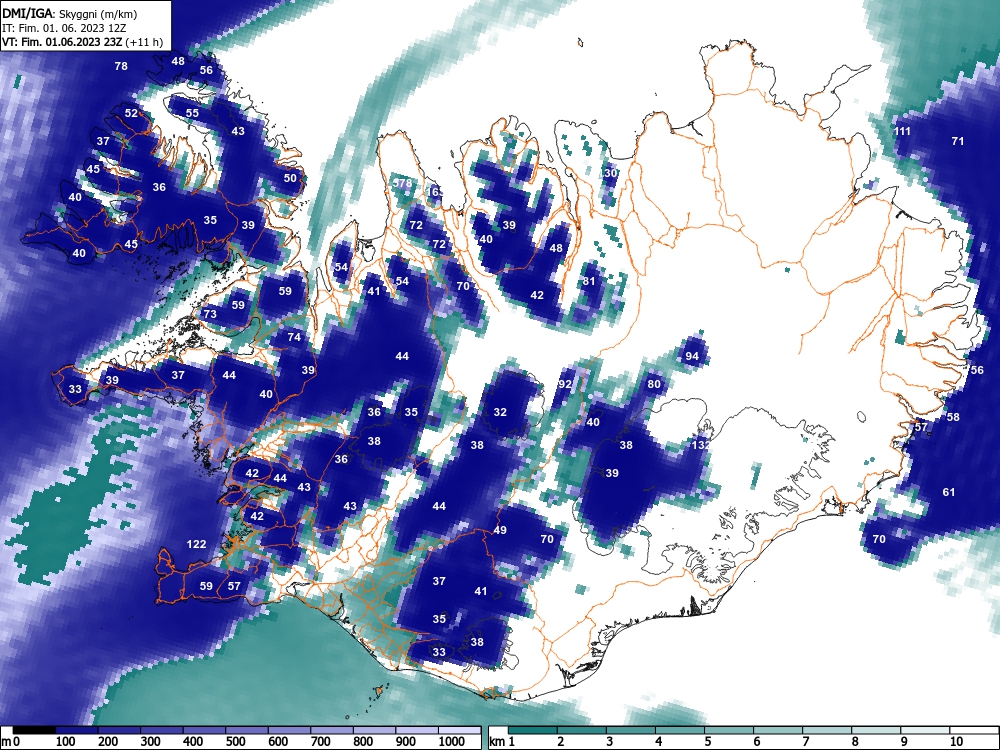1000x750 pixels.
Task: Click the visibility value 94 on the map
Action: click(692, 356)
